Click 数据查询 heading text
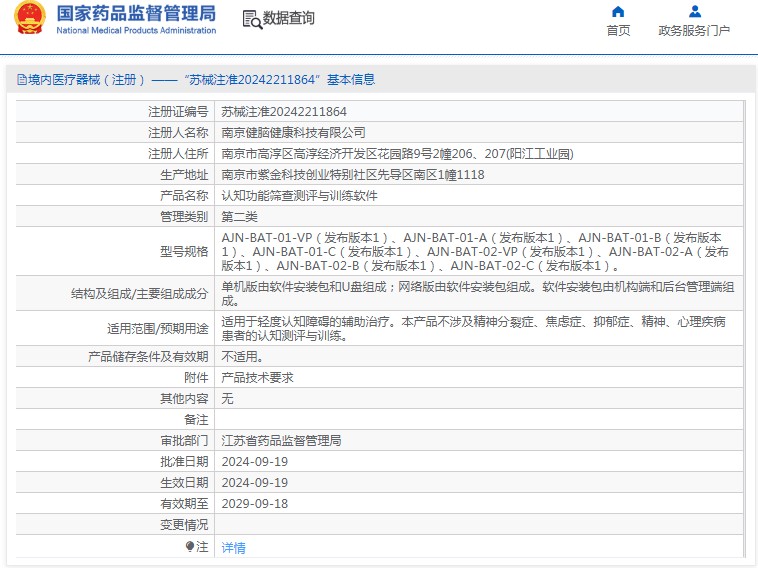Screen dimensions: 758x568 [x=289, y=18]
